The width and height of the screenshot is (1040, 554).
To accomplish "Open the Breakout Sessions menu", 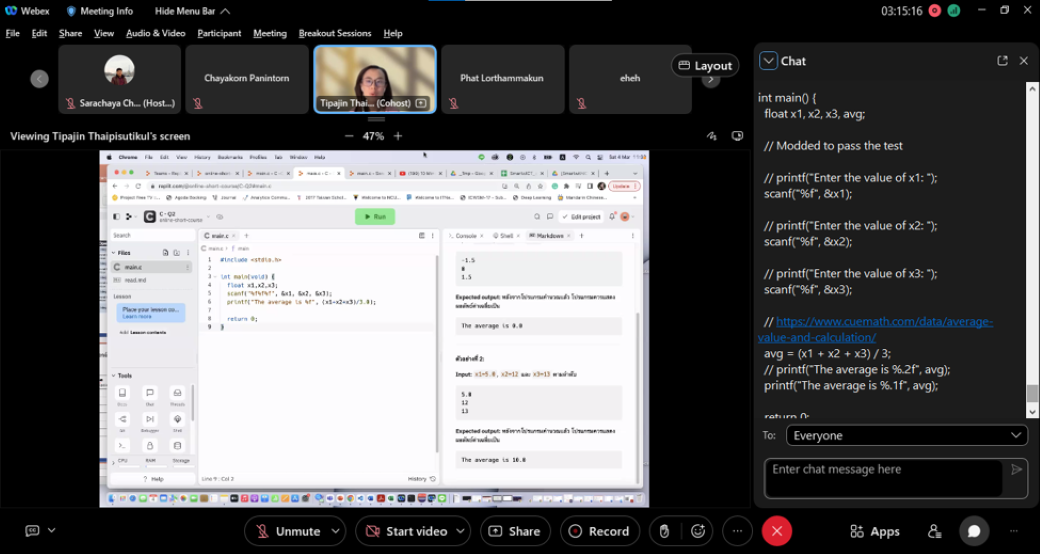I will point(334,33).
